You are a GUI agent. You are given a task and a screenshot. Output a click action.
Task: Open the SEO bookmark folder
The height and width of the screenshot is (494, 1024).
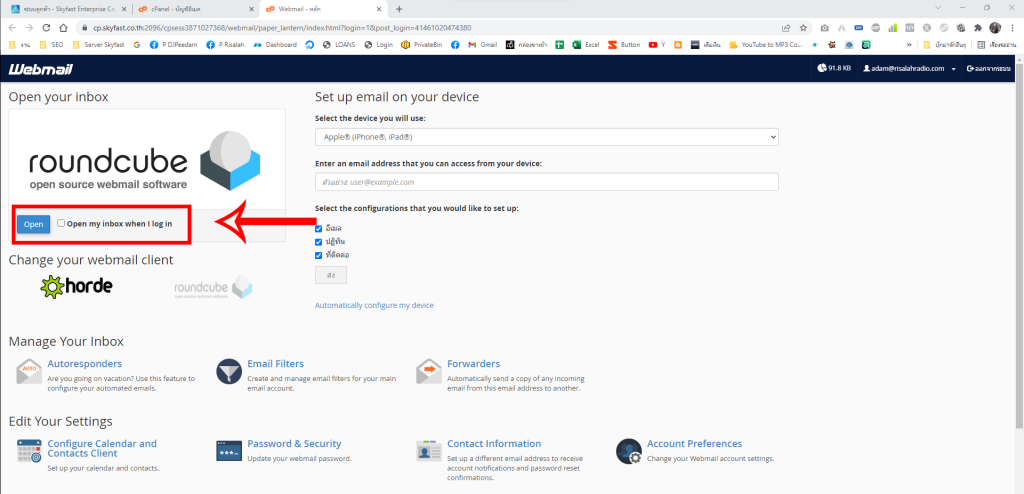[51, 45]
